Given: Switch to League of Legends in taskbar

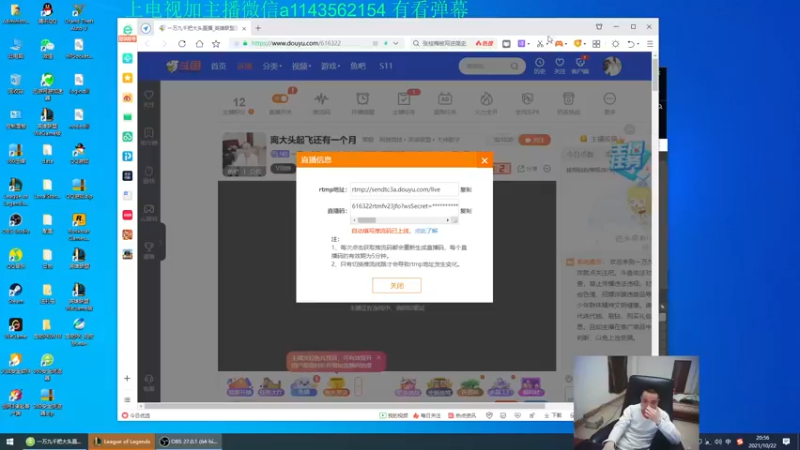Looking at the screenshot, I should click(122, 441).
